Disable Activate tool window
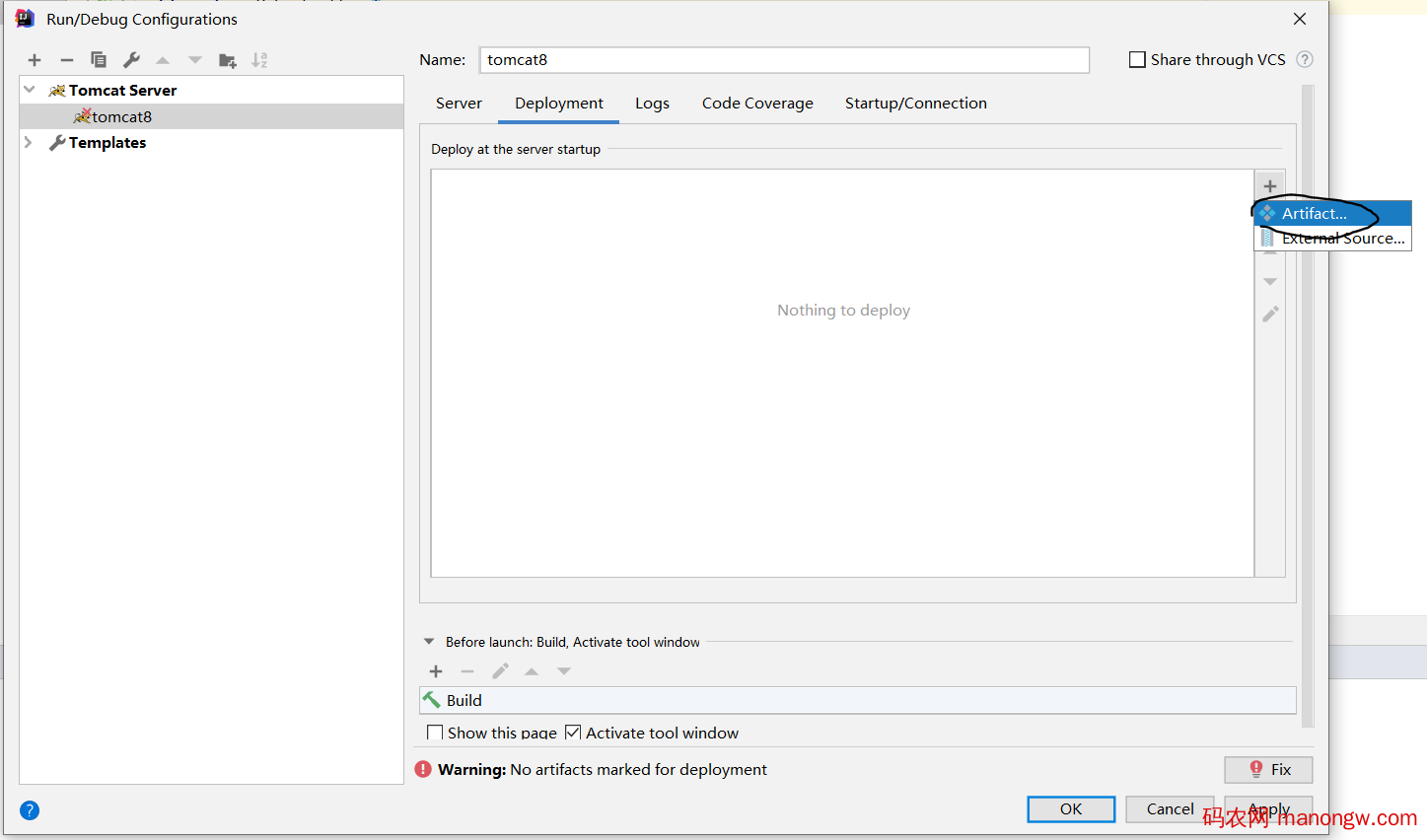 (x=573, y=733)
